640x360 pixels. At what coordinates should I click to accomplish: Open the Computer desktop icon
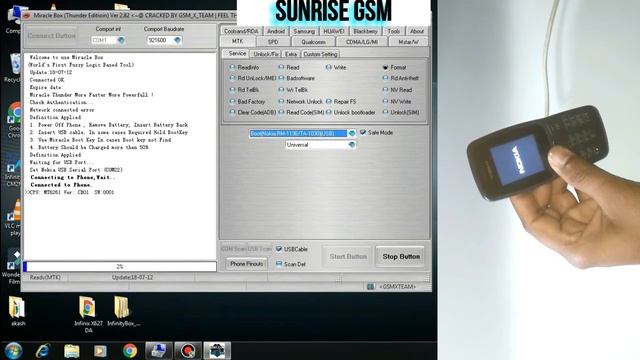(x=13, y=19)
